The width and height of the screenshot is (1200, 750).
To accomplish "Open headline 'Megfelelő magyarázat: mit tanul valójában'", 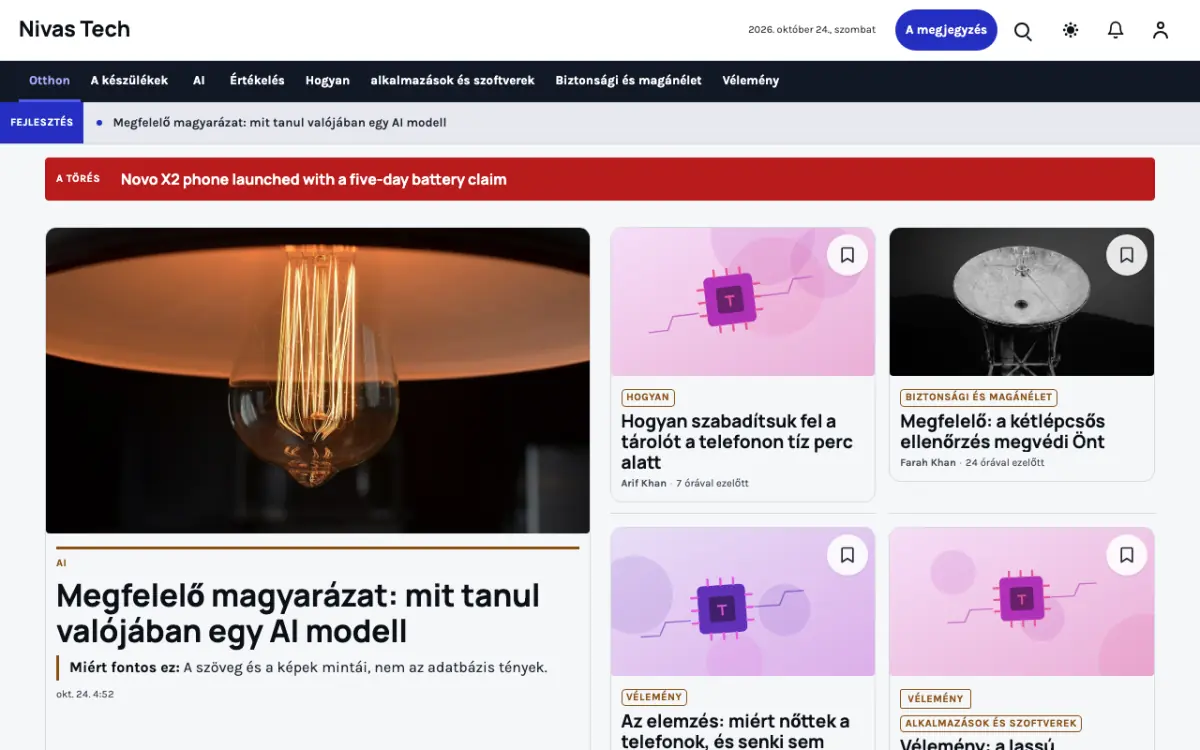I will (x=298, y=613).
